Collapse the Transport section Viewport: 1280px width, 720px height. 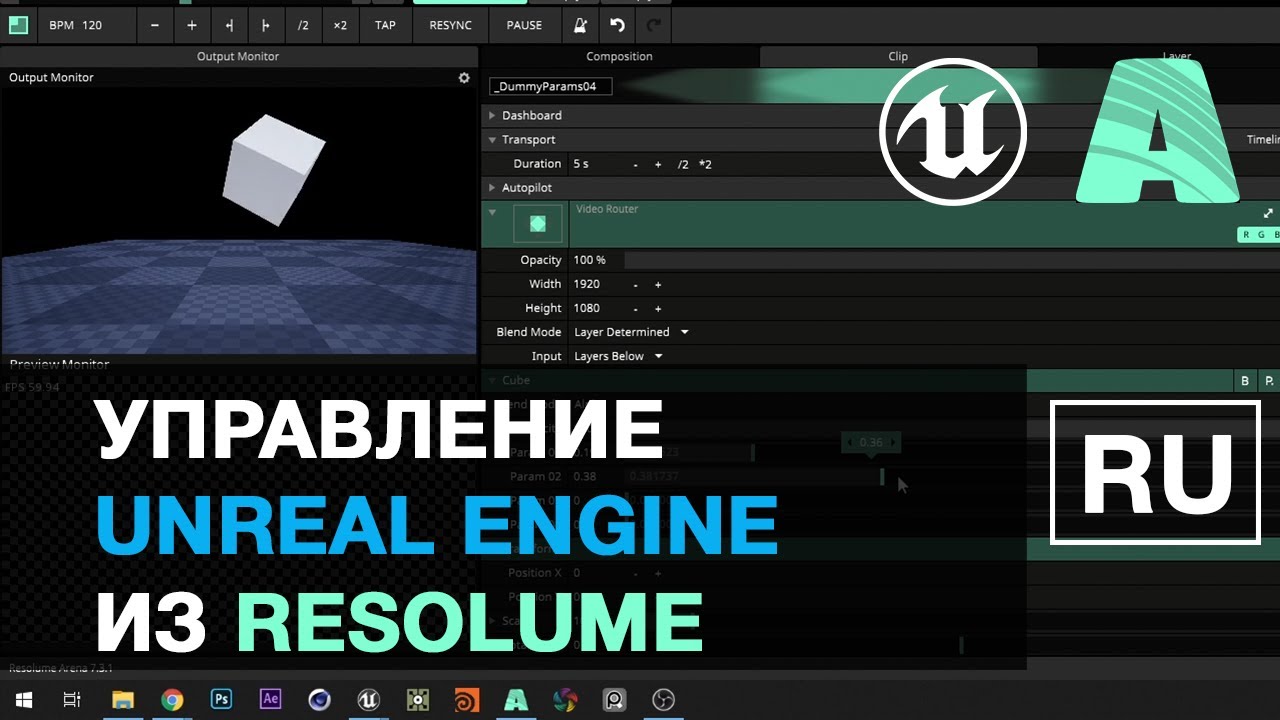(492, 139)
